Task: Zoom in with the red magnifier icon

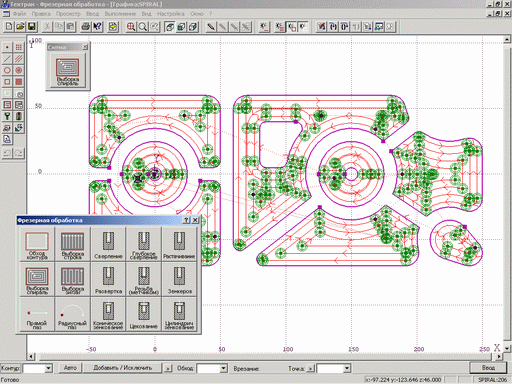Action: (x=131, y=27)
